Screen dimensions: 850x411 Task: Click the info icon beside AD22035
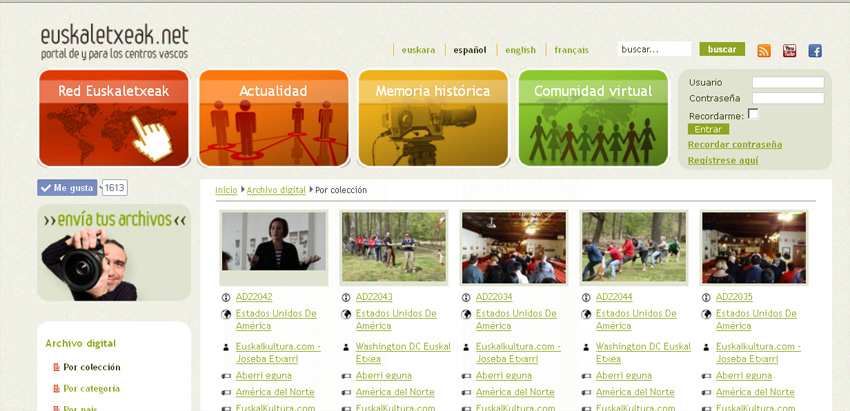tap(706, 297)
